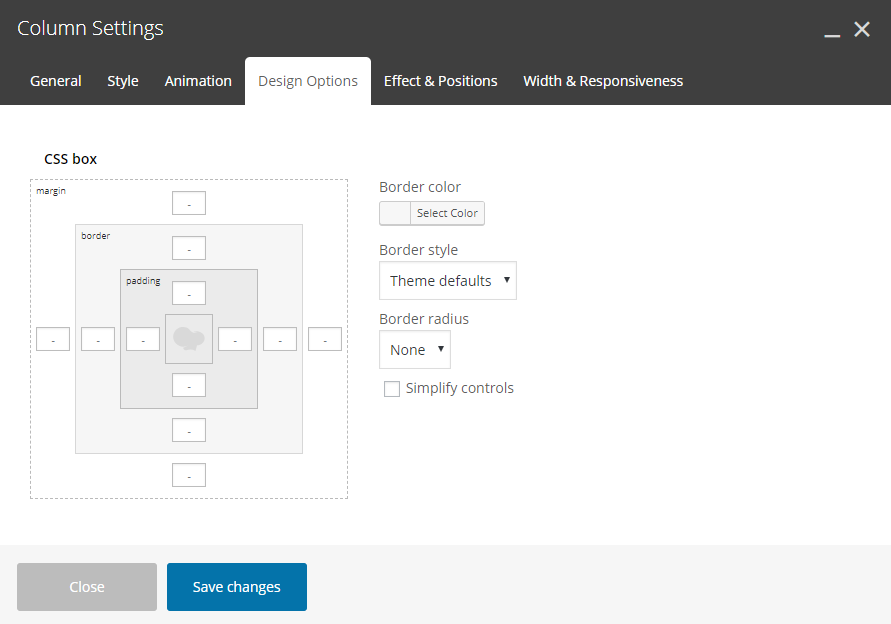Screen dimensions: 891x624
Task: Focus the padding top input field
Action: click(189, 293)
